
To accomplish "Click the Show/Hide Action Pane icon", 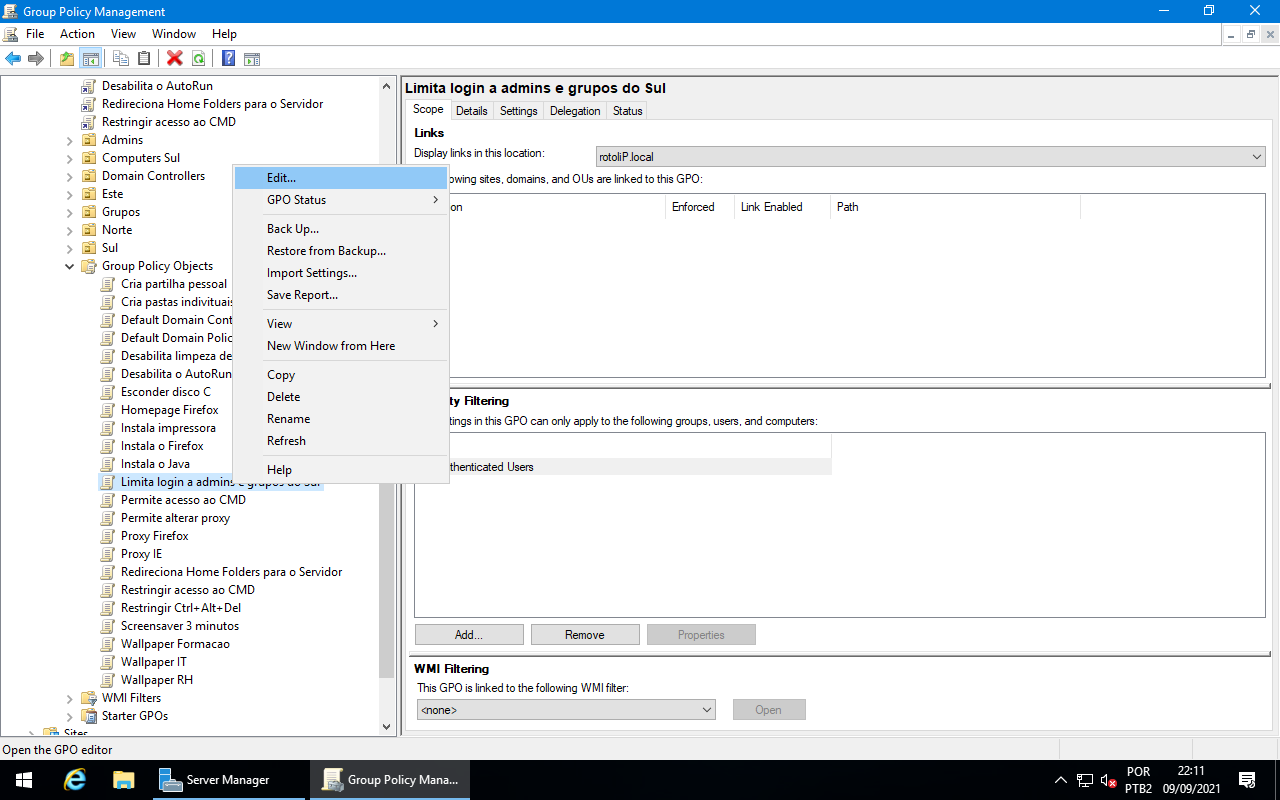I will pos(252,59).
